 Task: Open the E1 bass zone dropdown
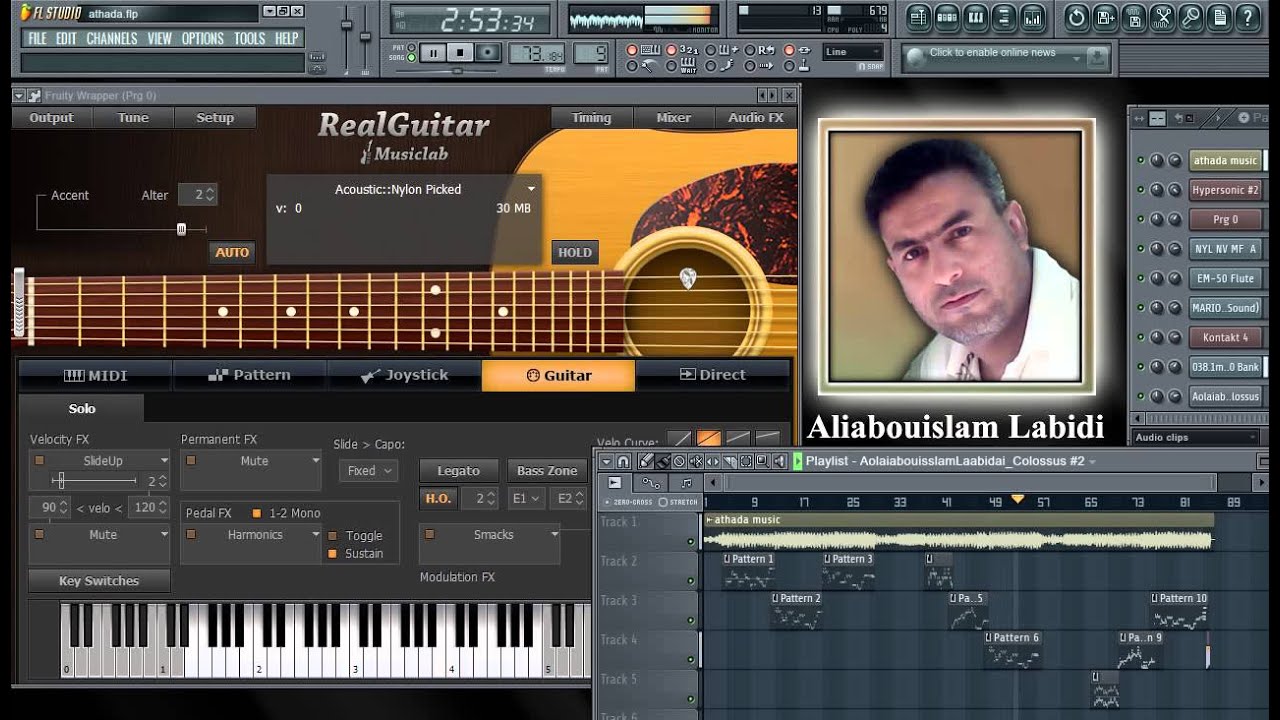[527, 498]
